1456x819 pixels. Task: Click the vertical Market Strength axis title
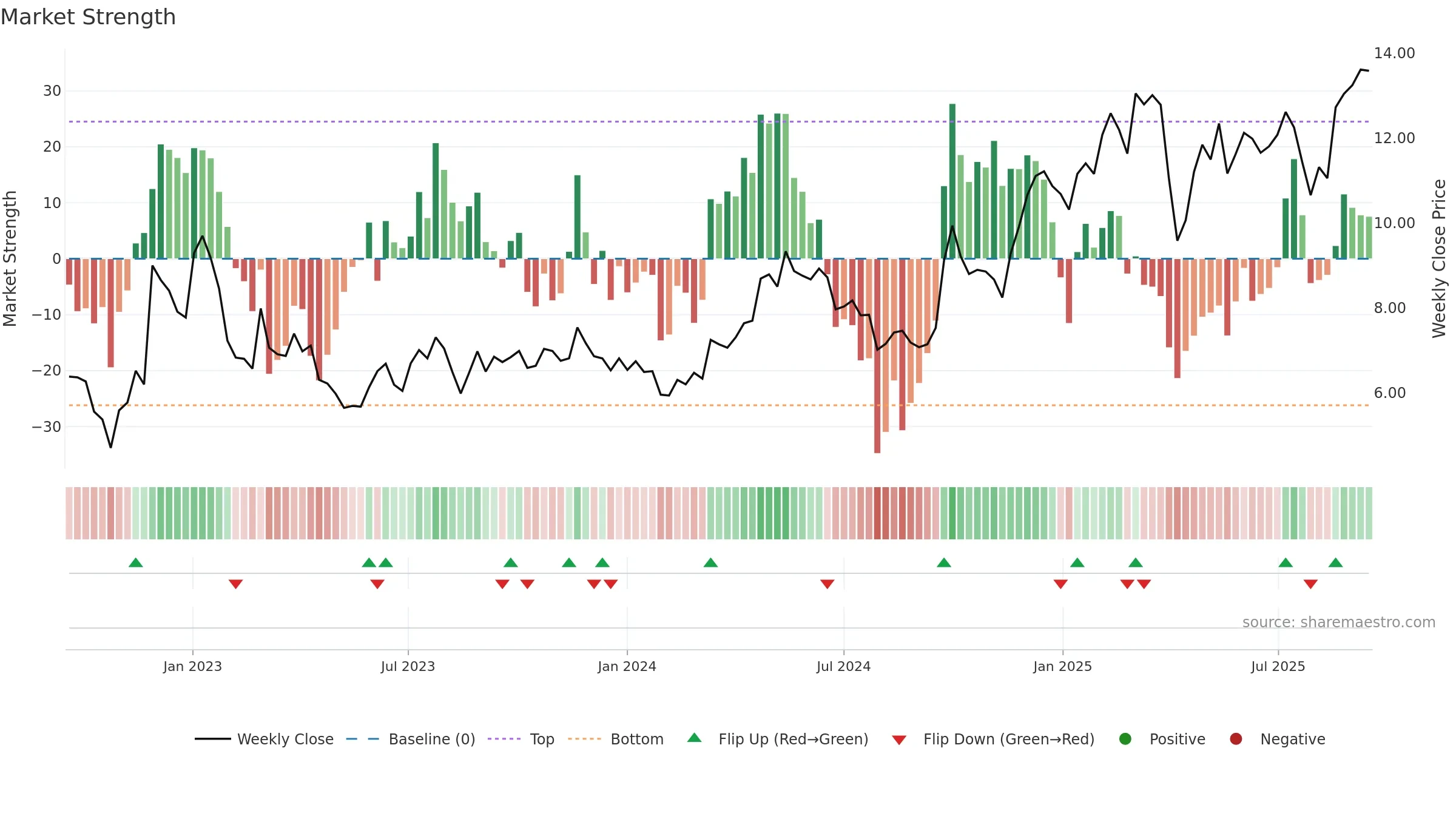tap(10, 258)
